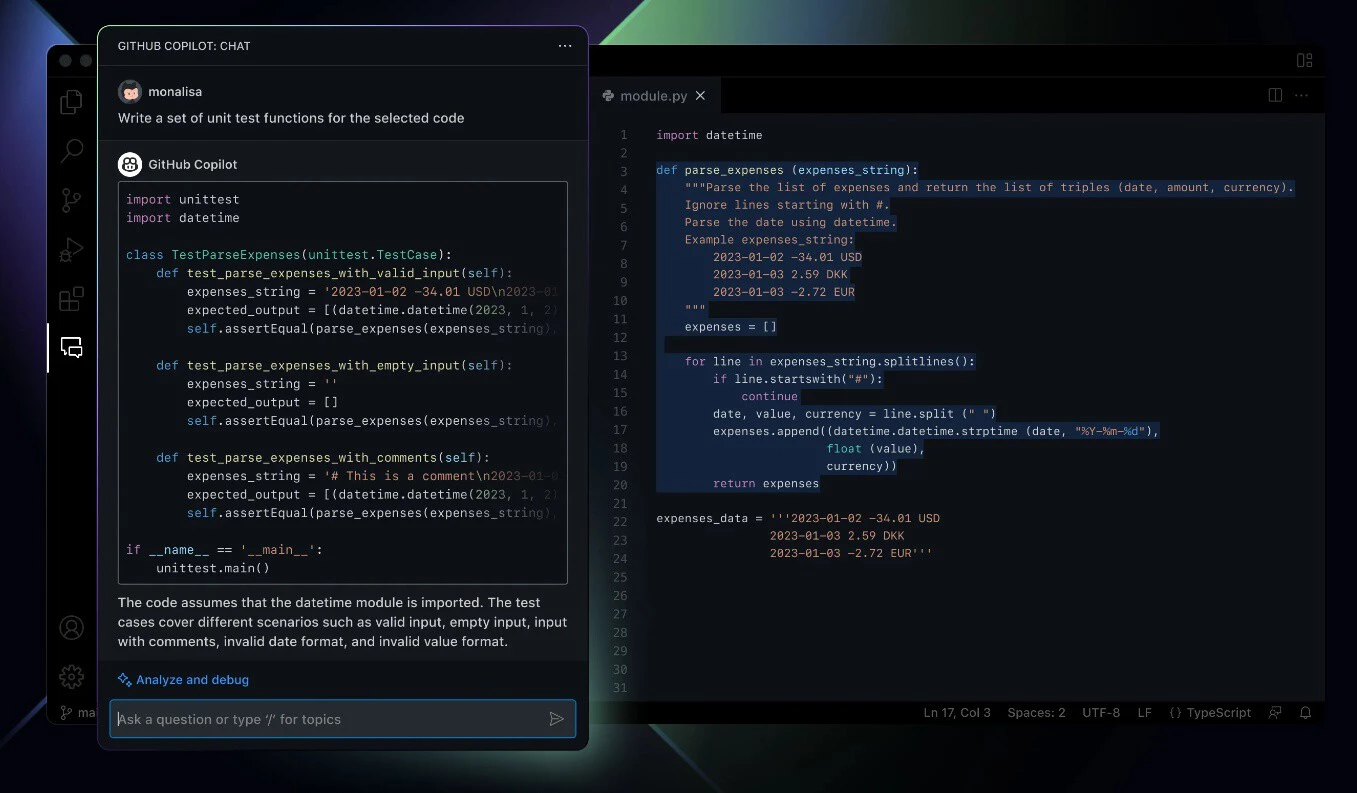Click the send arrow in chat input

coord(557,719)
